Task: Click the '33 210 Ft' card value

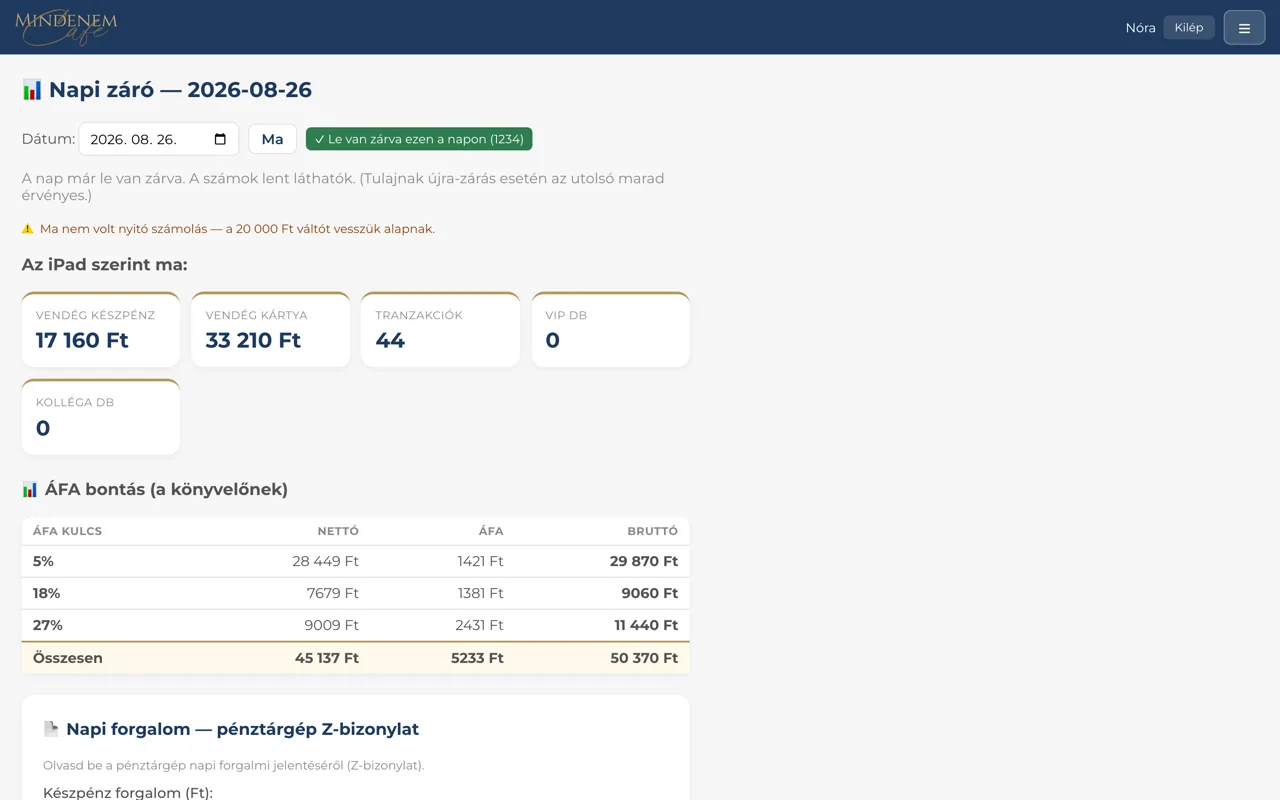Action: [x=253, y=341]
